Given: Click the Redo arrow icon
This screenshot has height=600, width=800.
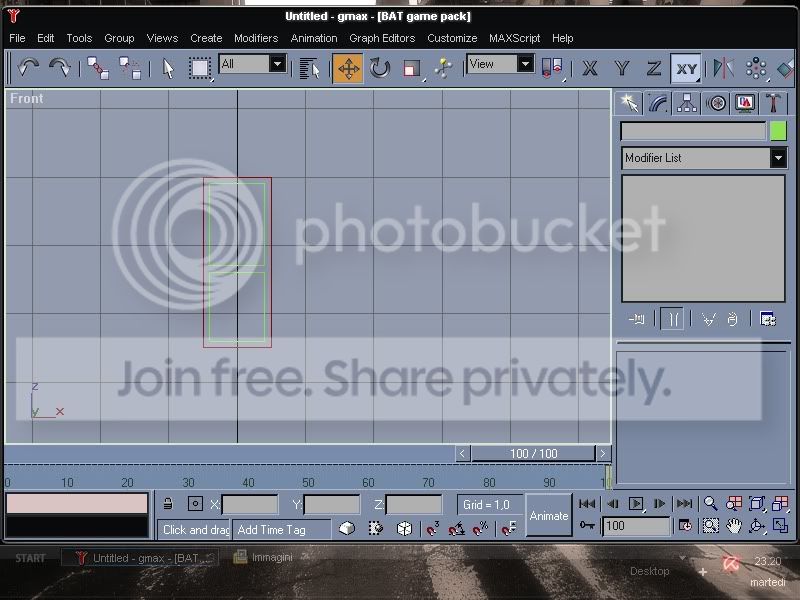Looking at the screenshot, I should tap(60, 67).
